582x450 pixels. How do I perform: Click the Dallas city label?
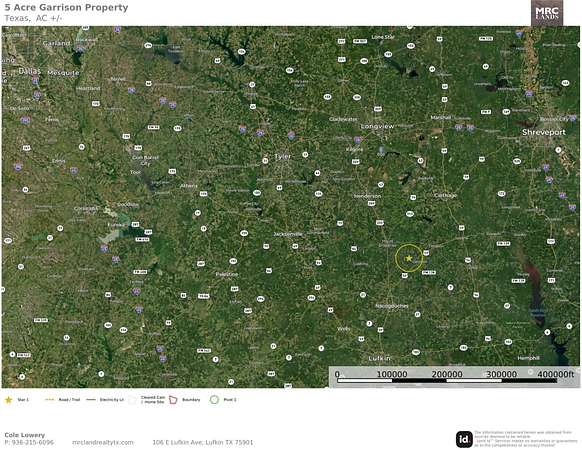coord(29,71)
